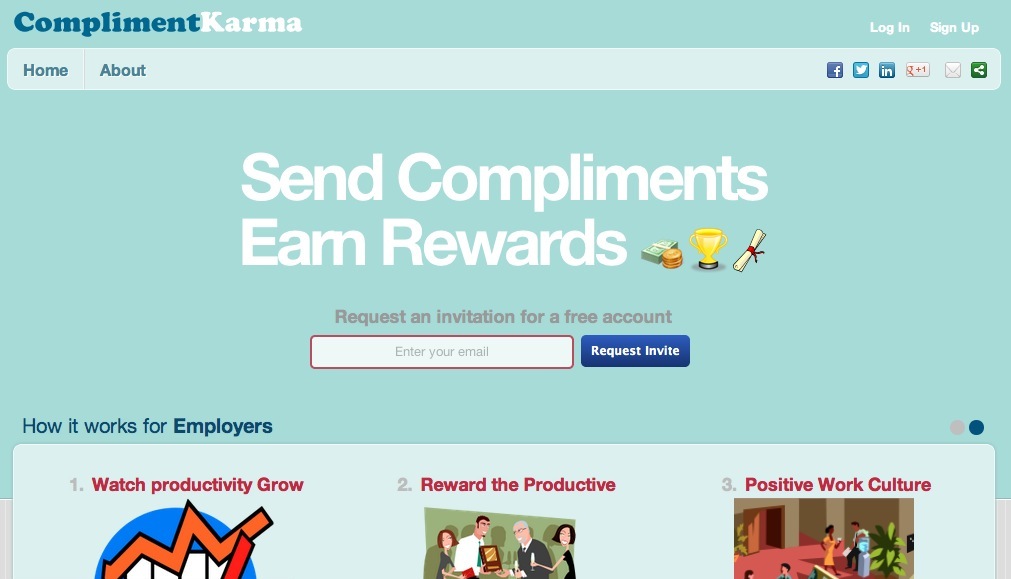This screenshot has height=579, width=1011.
Task: Share the page on Facebook
Action: click(835, 70)
